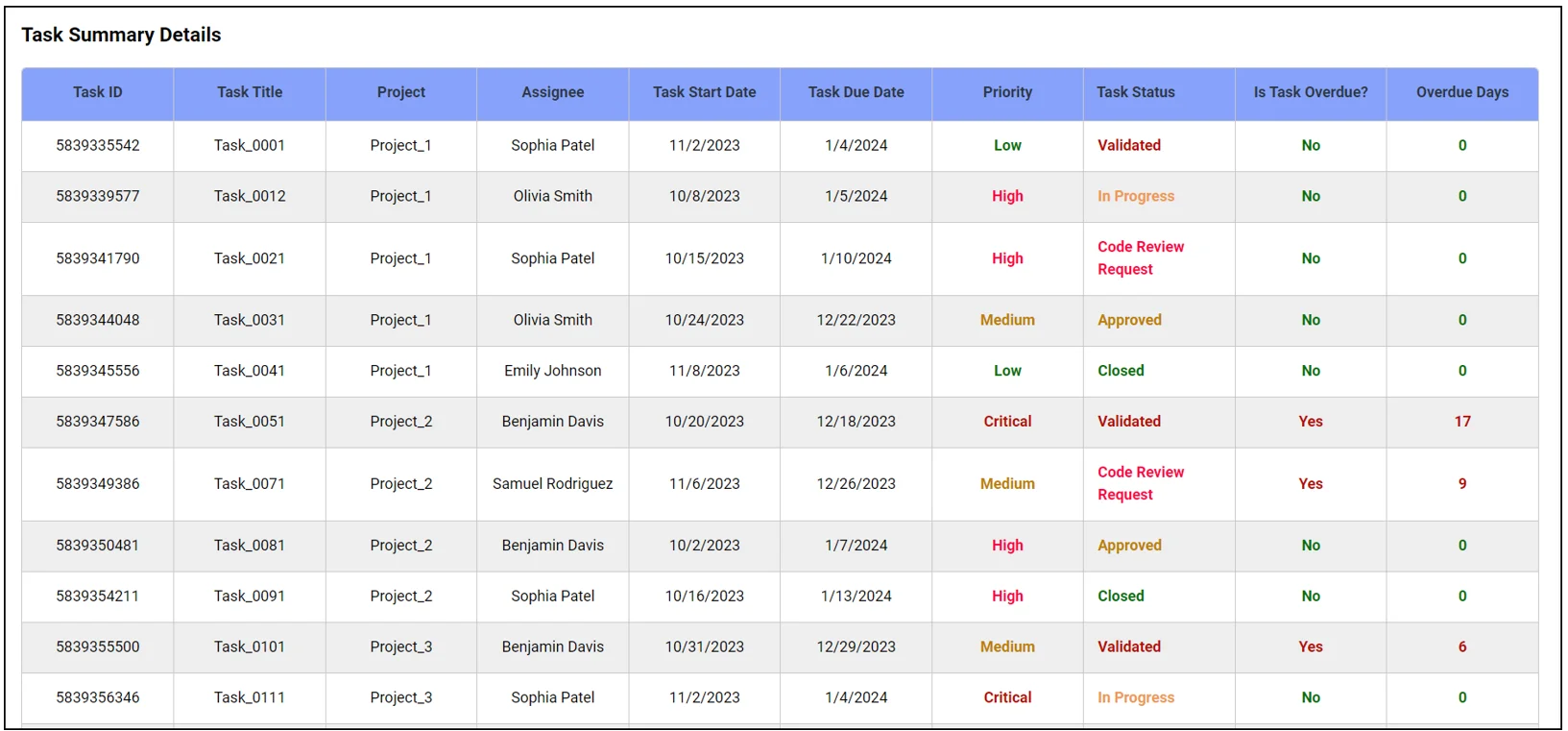Sort by the Task Title column header
Image resolution: width=1568 pixels, height=731 pixels.
249,92
